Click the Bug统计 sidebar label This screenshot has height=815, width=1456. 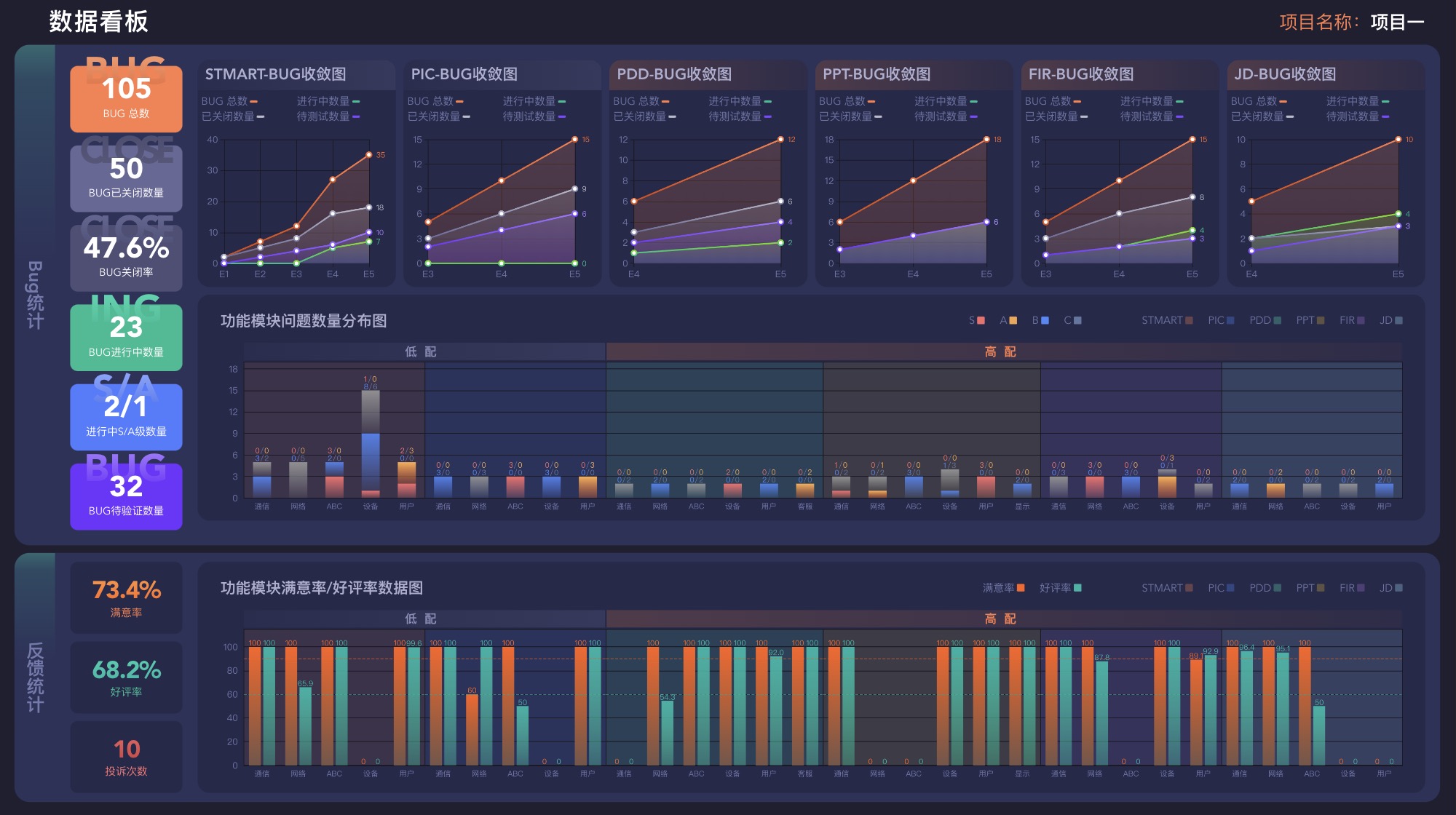point(35,295)
